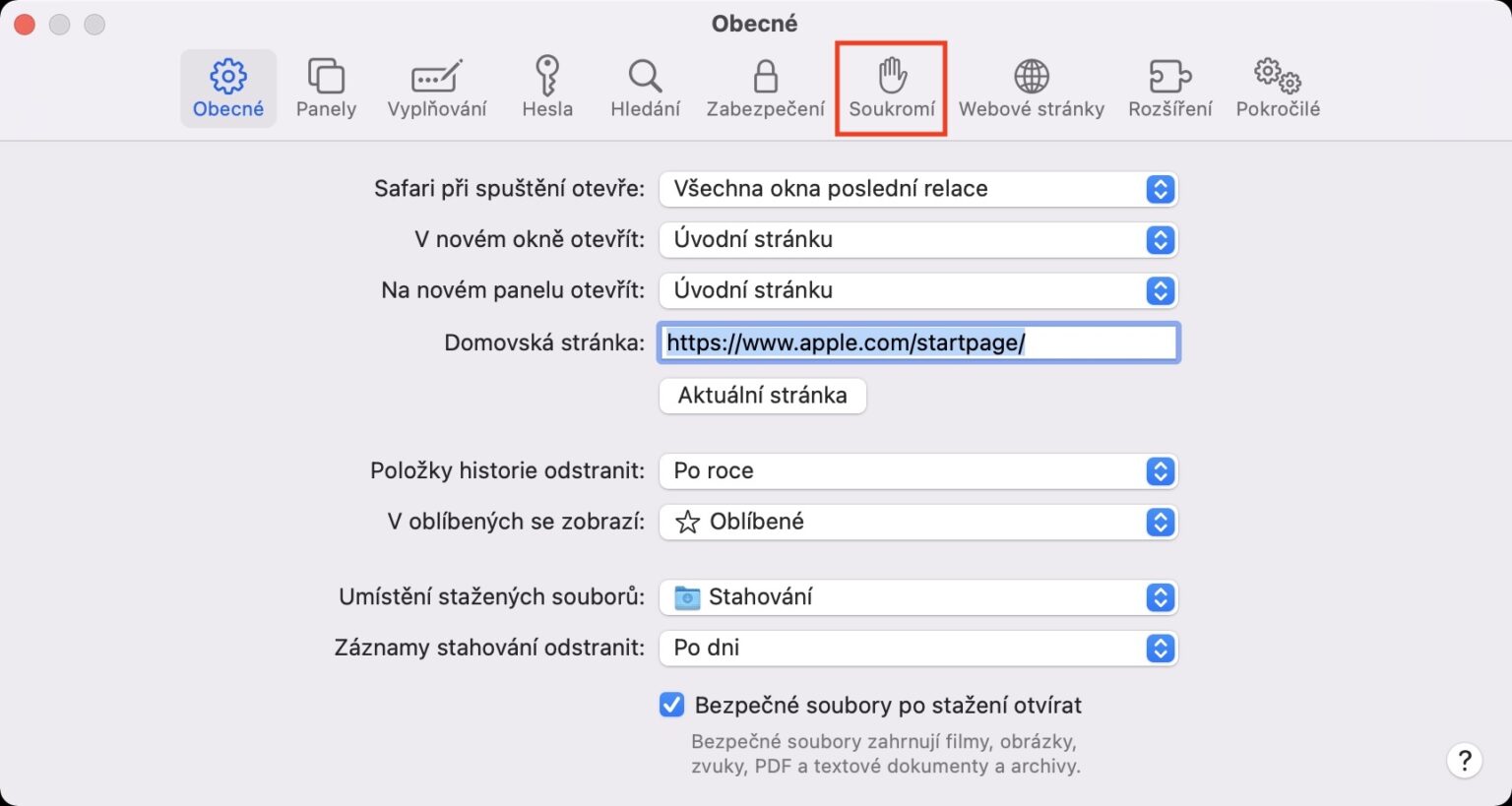Click the help question mark button
The width and height of the screenshot is (1512, 806).
coord(1464,760)
